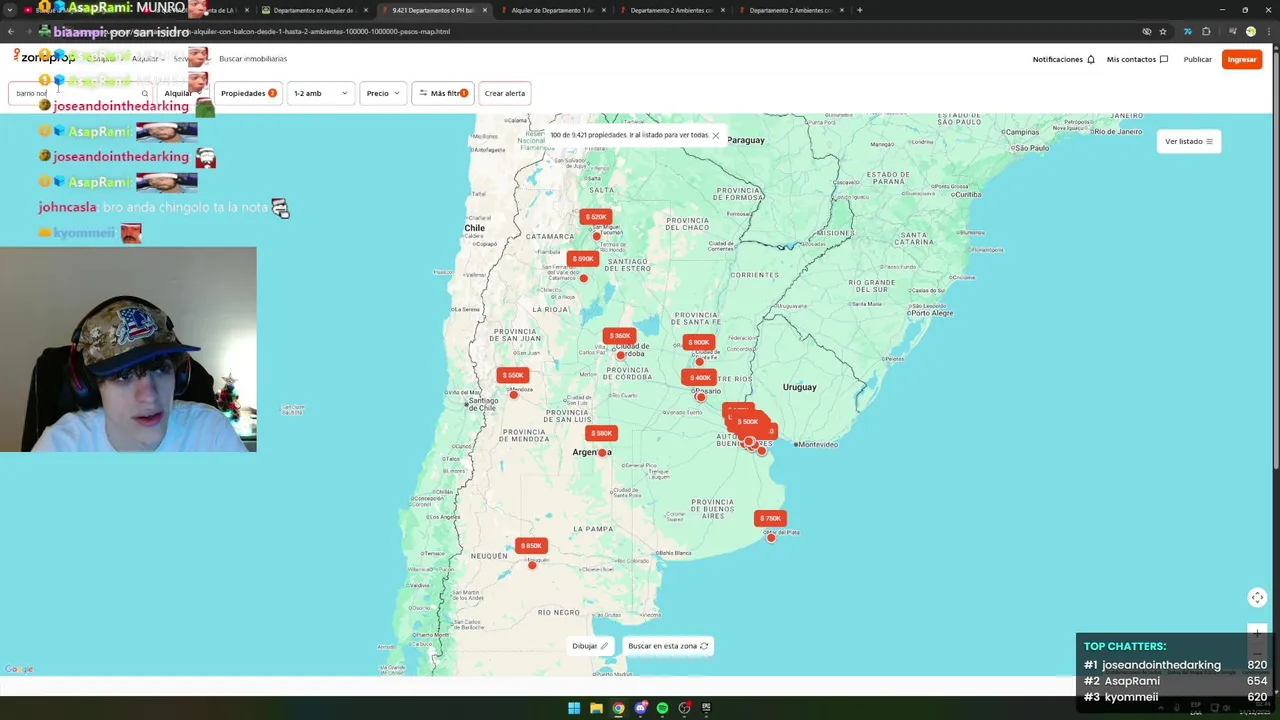Image resolution: width=1280 pixels, height=720 pixels.
Task: Open Discord from the taskbar
Action: [640, 708]
